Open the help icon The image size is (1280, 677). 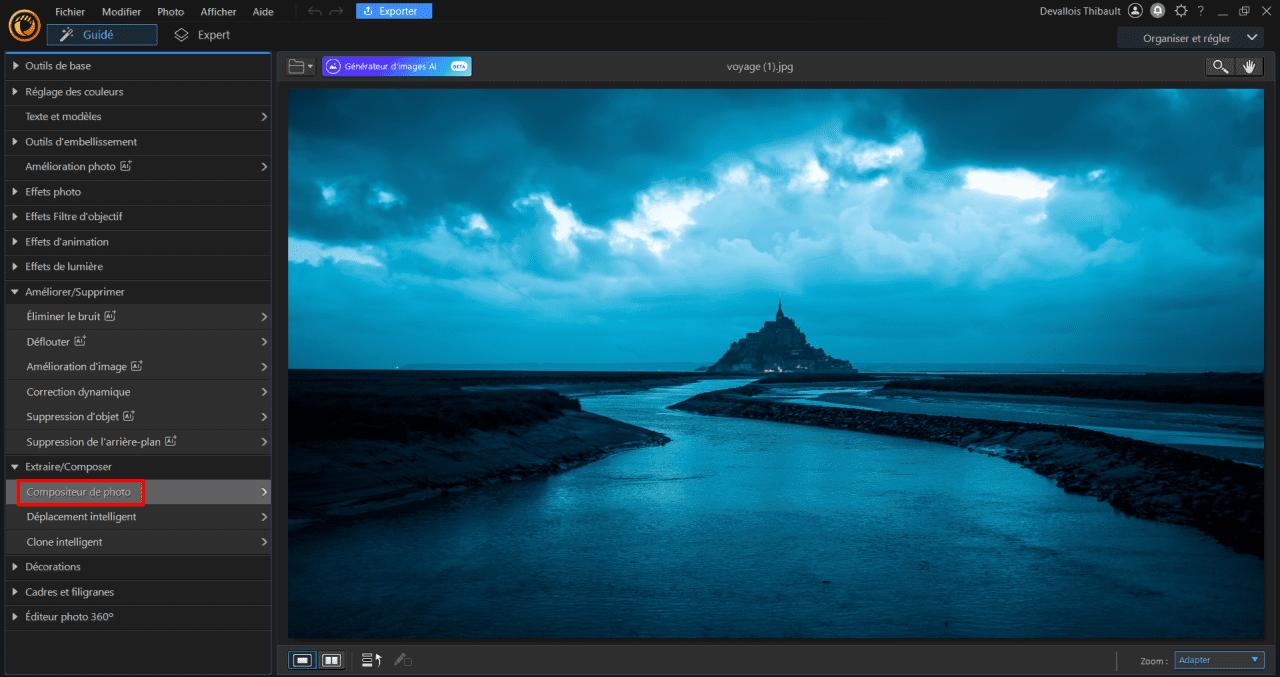[1201, 11]
